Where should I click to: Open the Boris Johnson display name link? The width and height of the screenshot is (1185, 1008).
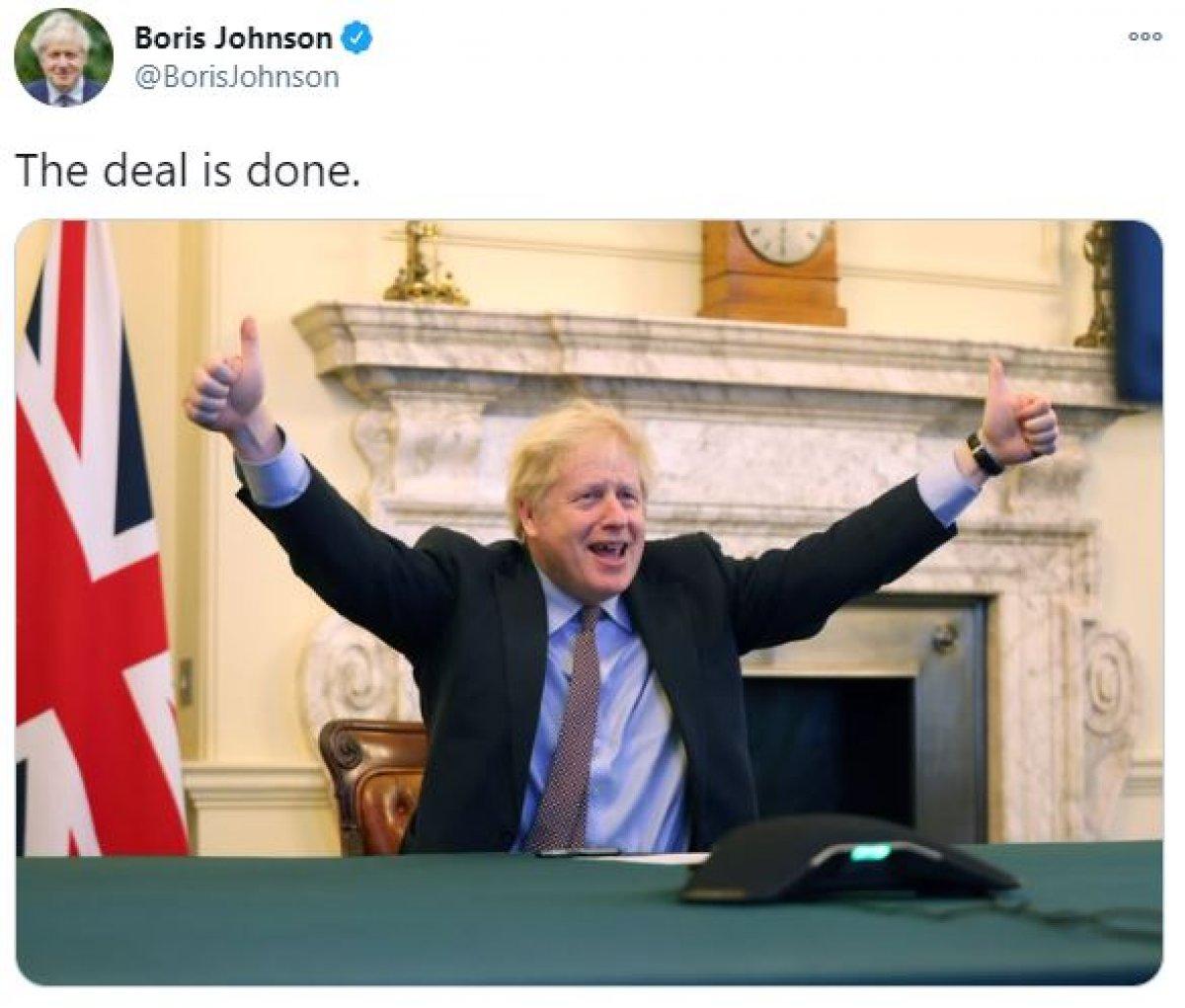coord(233,39)
